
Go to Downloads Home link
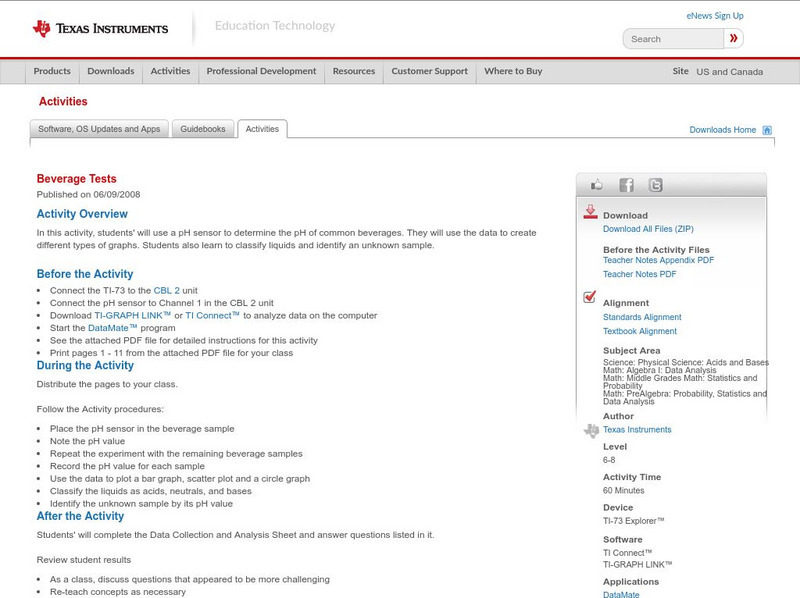722,130
